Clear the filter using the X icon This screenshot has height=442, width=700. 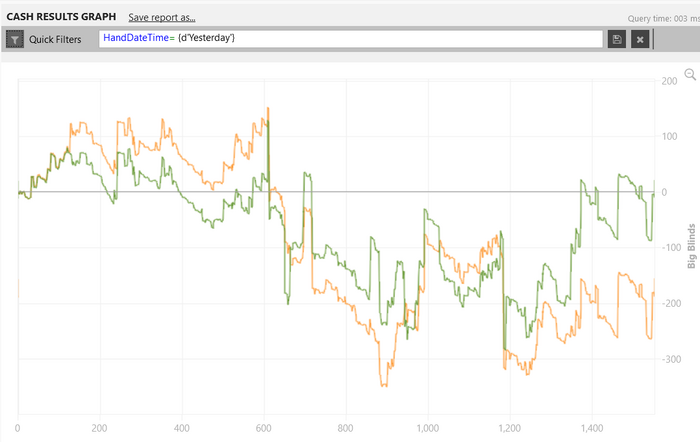(640, 39)
